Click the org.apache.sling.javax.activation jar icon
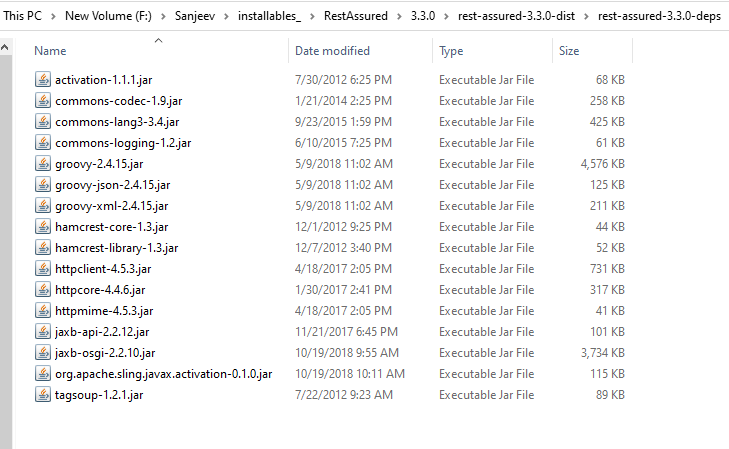The image size is (729, 449). 43,374
